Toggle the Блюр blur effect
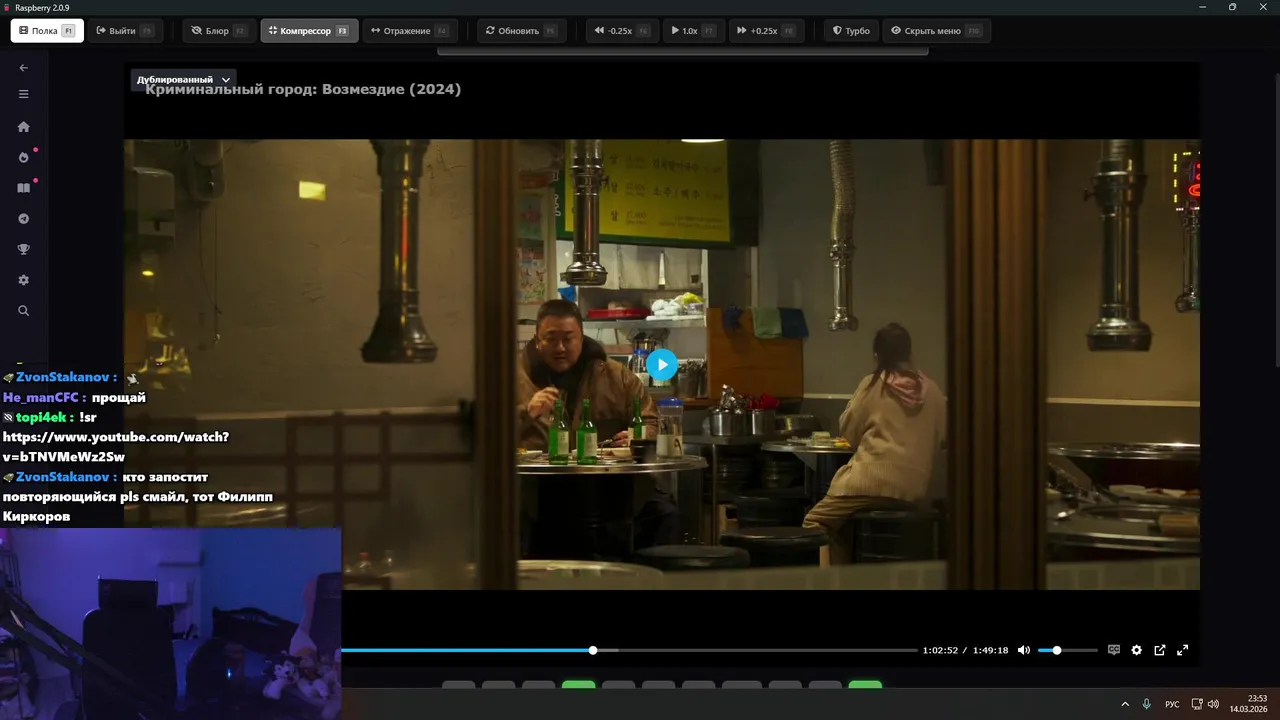Screen dimensions: 1280x720 pyautogui.click(x=219, y=31)
